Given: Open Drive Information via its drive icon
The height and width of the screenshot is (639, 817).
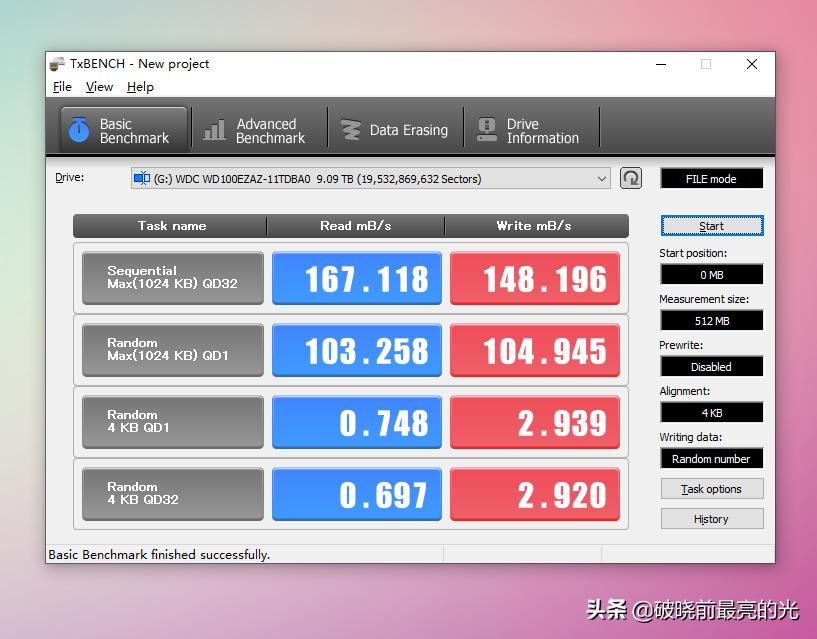Looking at the screenshot, I should 486,127.
